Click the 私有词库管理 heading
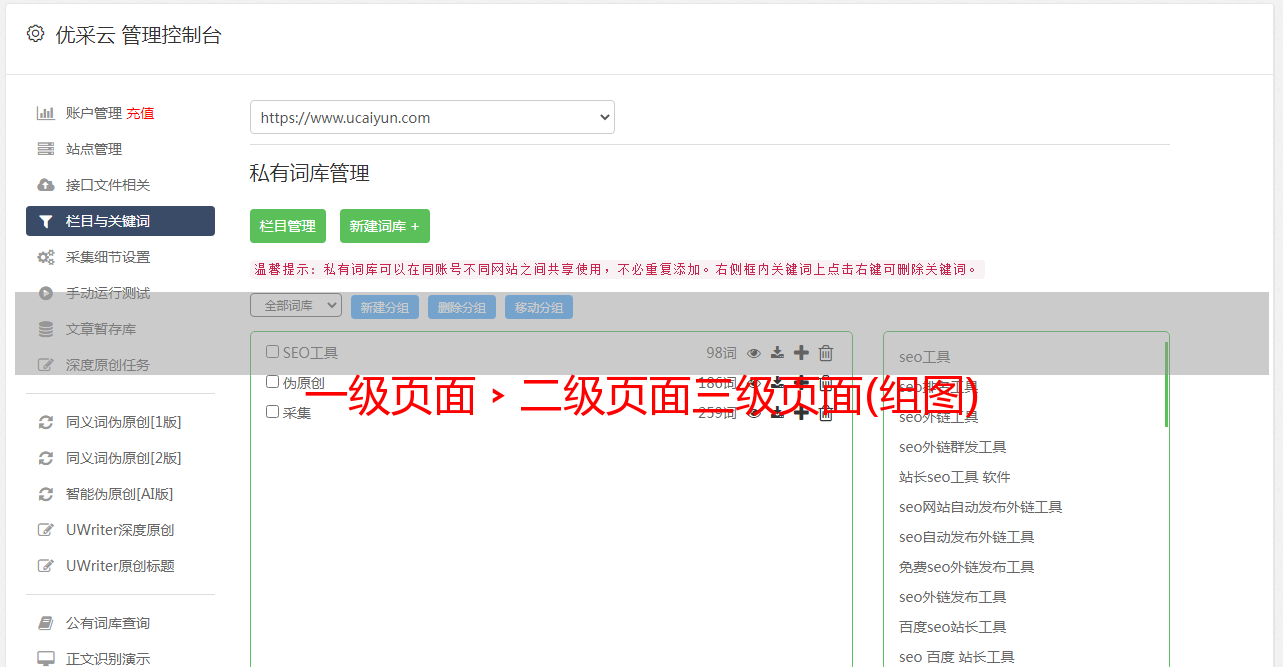This screenshot has width=1283, height=667. click(x=310, y=173)
